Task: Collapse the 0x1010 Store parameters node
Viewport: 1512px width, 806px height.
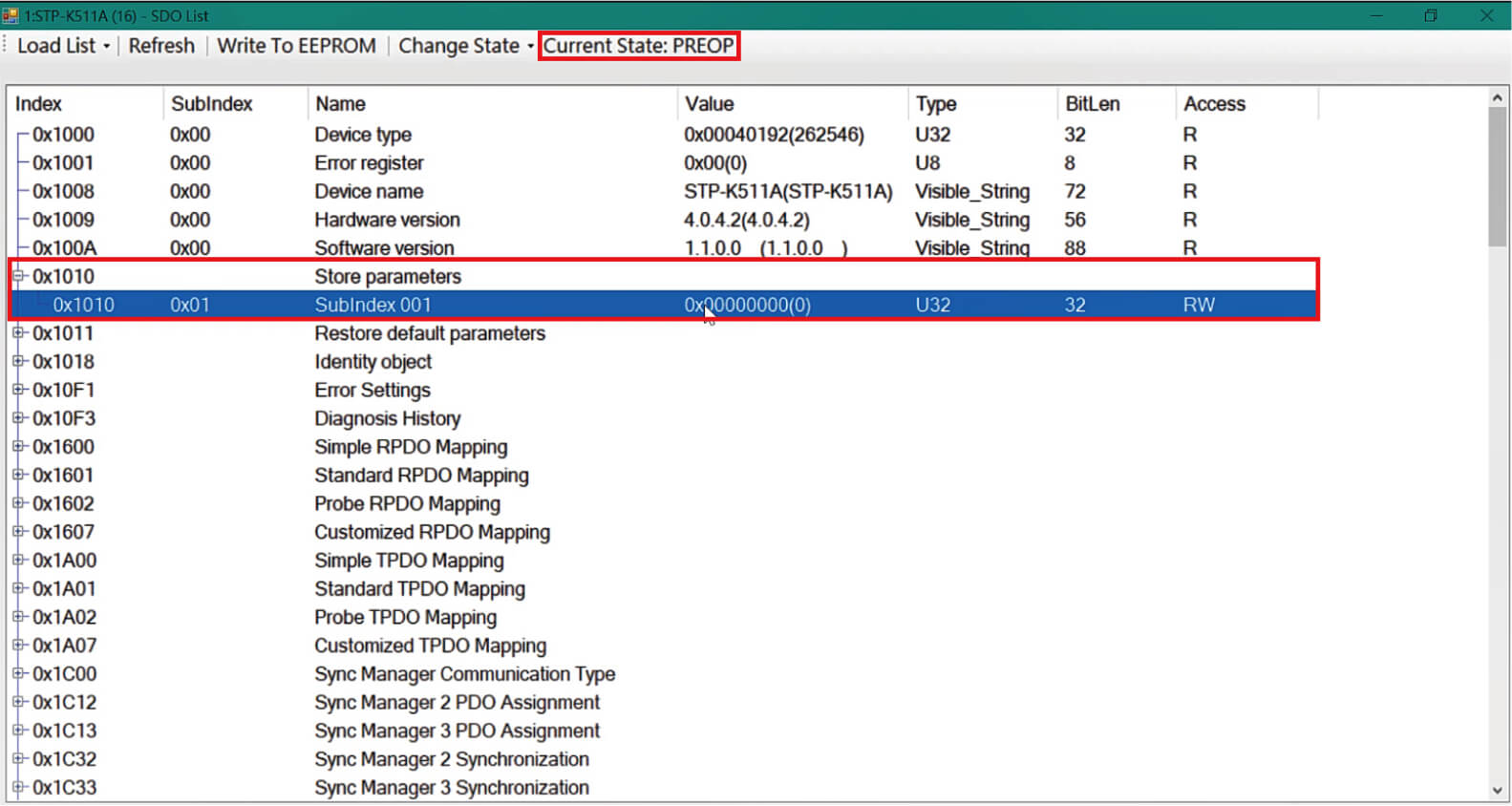Action: tap(17, 276)
